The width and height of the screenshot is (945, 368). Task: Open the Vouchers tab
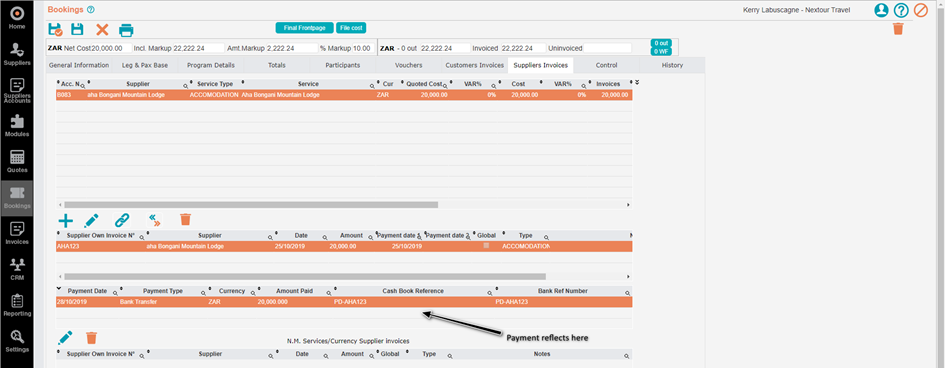click(x=409, y=65)
